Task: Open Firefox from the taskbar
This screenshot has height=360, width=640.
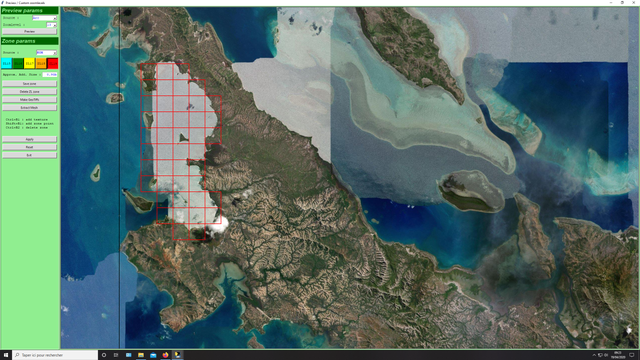Action: pos(165,355)
